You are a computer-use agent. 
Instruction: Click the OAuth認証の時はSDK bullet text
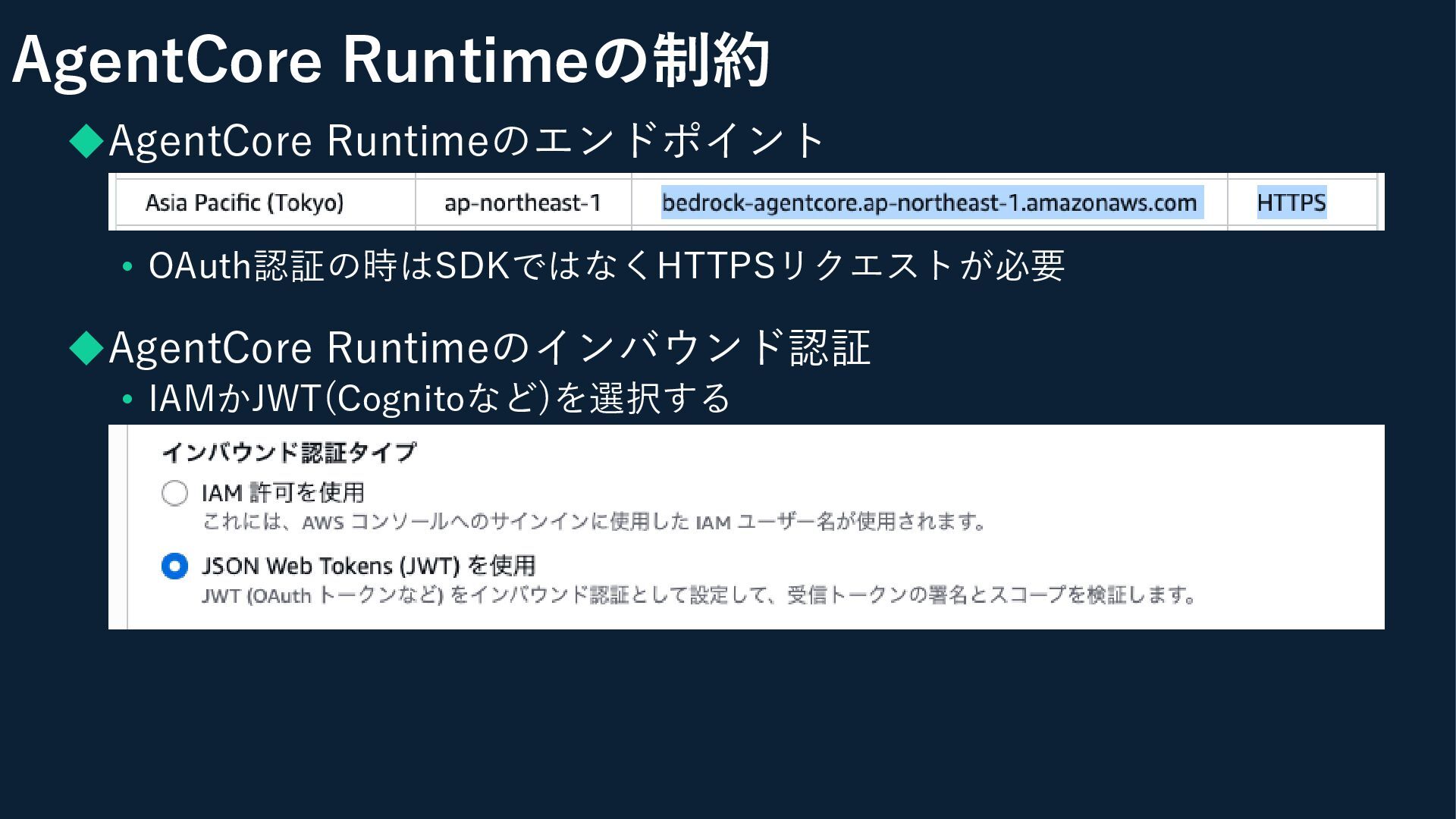[607, 265]
